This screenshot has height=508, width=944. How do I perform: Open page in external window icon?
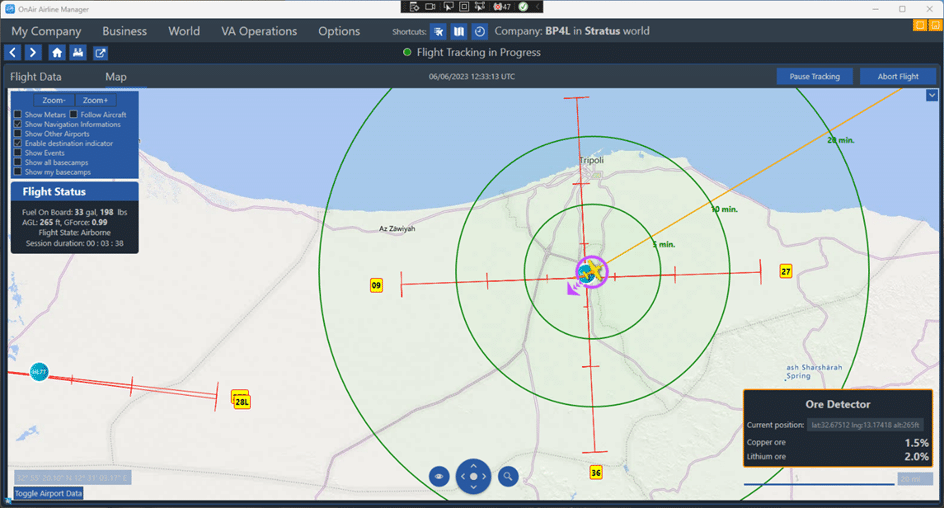[101, 53]
